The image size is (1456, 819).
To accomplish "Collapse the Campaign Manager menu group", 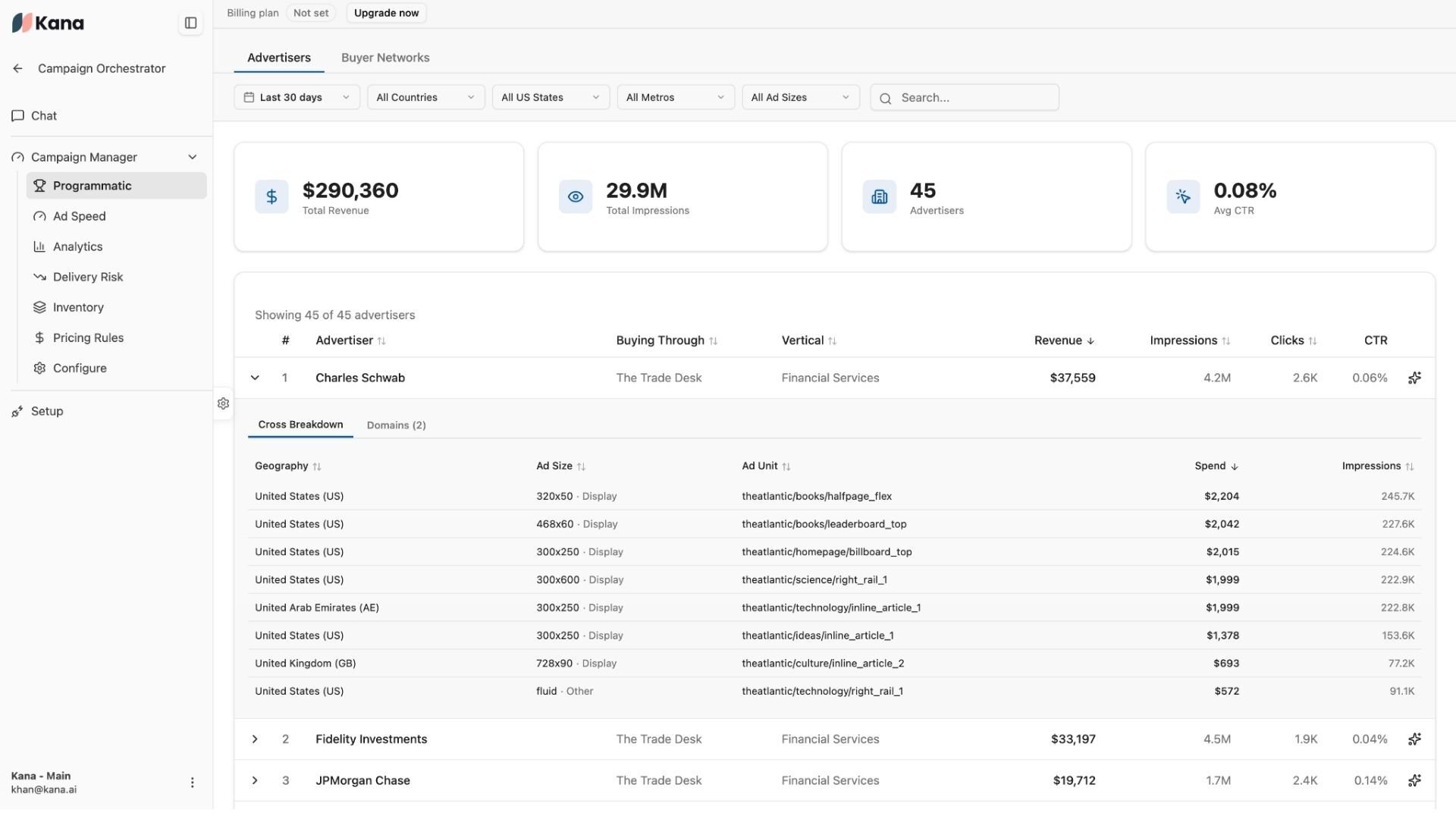I will pos(193,157).
